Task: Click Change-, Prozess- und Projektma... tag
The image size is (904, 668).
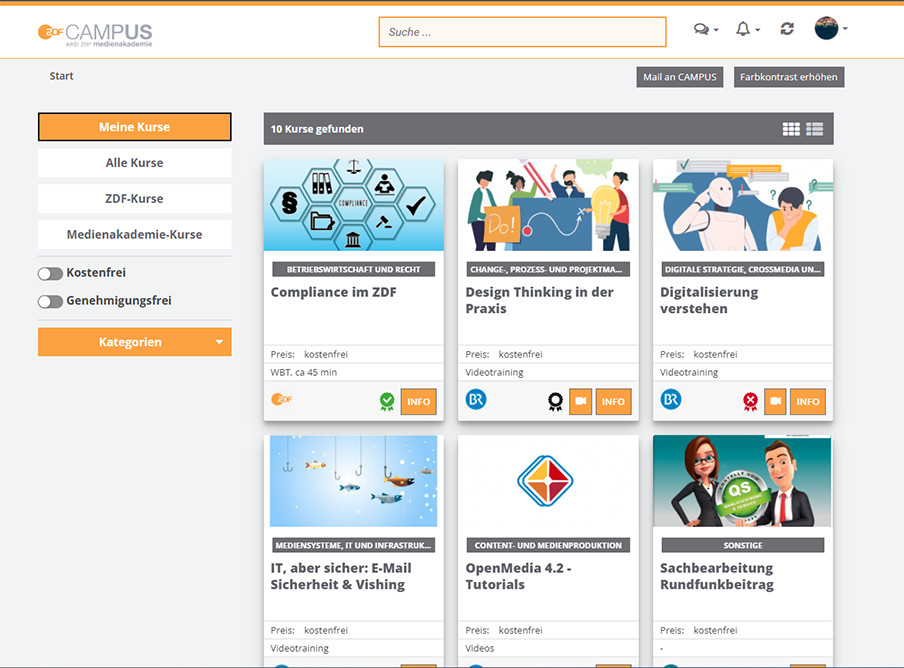Action: coord(548,269)
